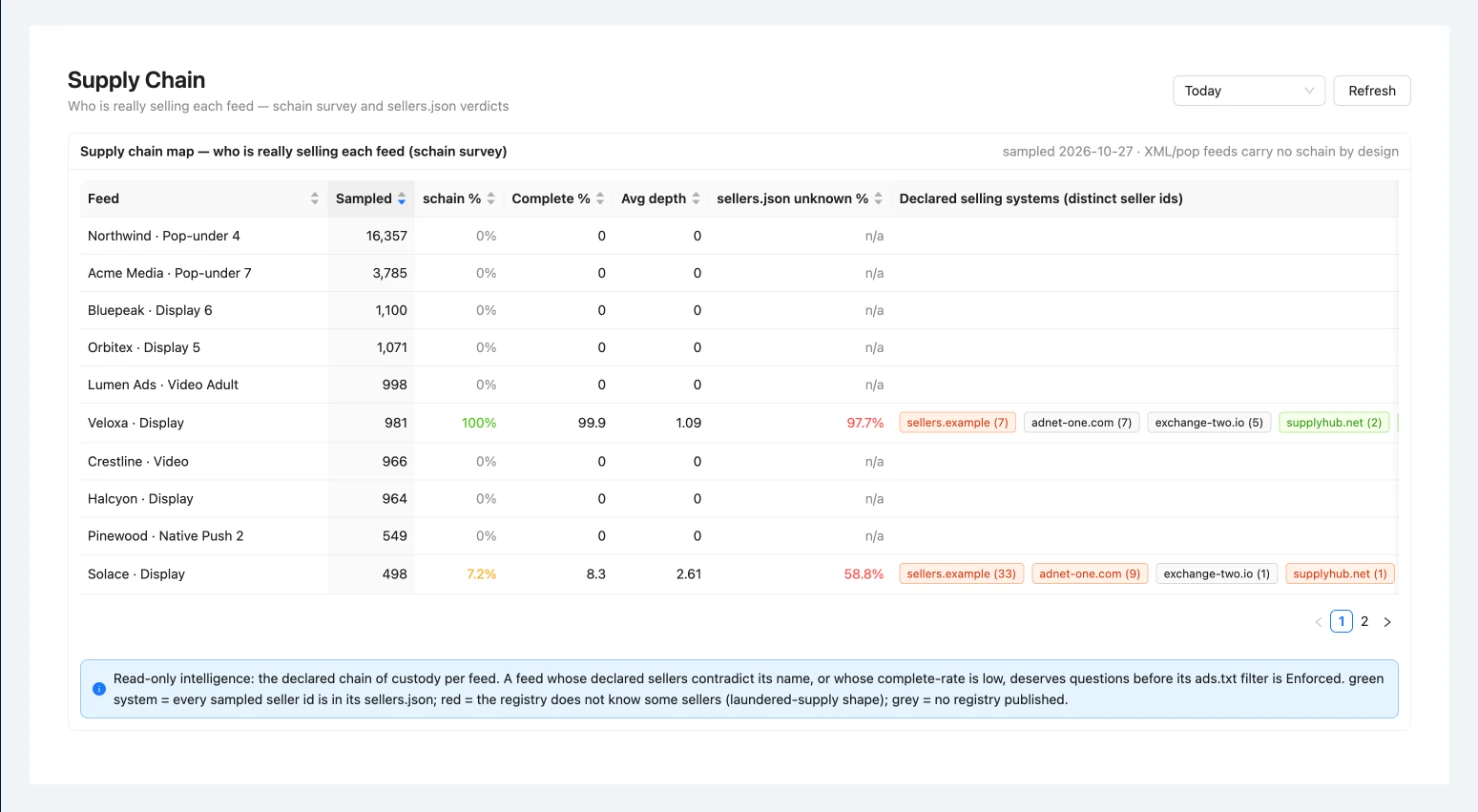Click supplyhub.net (2) tag in Veloxa row
1478x812 pixels.
pyautogui.click(x=1335, y=423)
